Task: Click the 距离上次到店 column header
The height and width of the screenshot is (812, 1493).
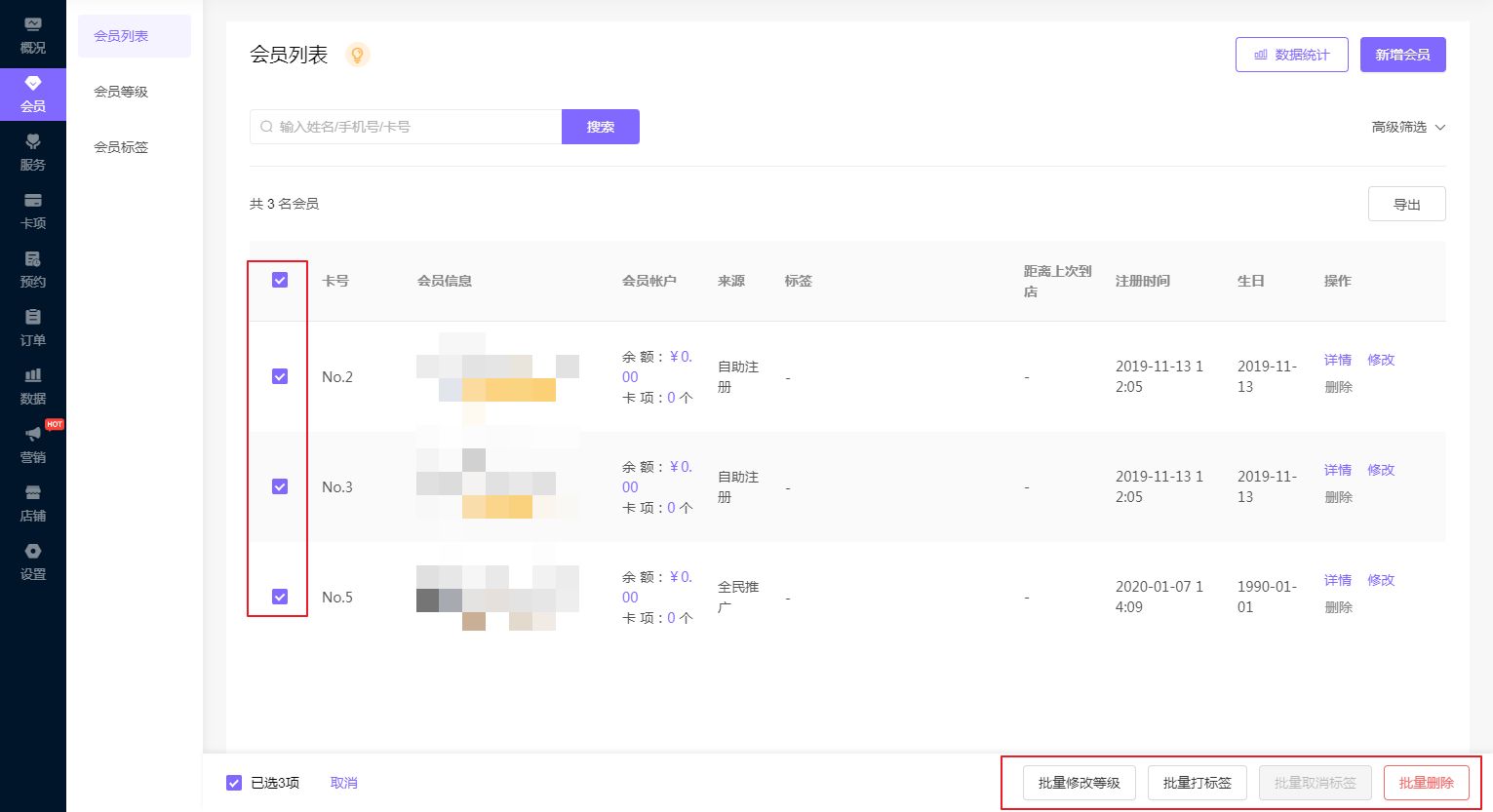Action: point(1057,281)
